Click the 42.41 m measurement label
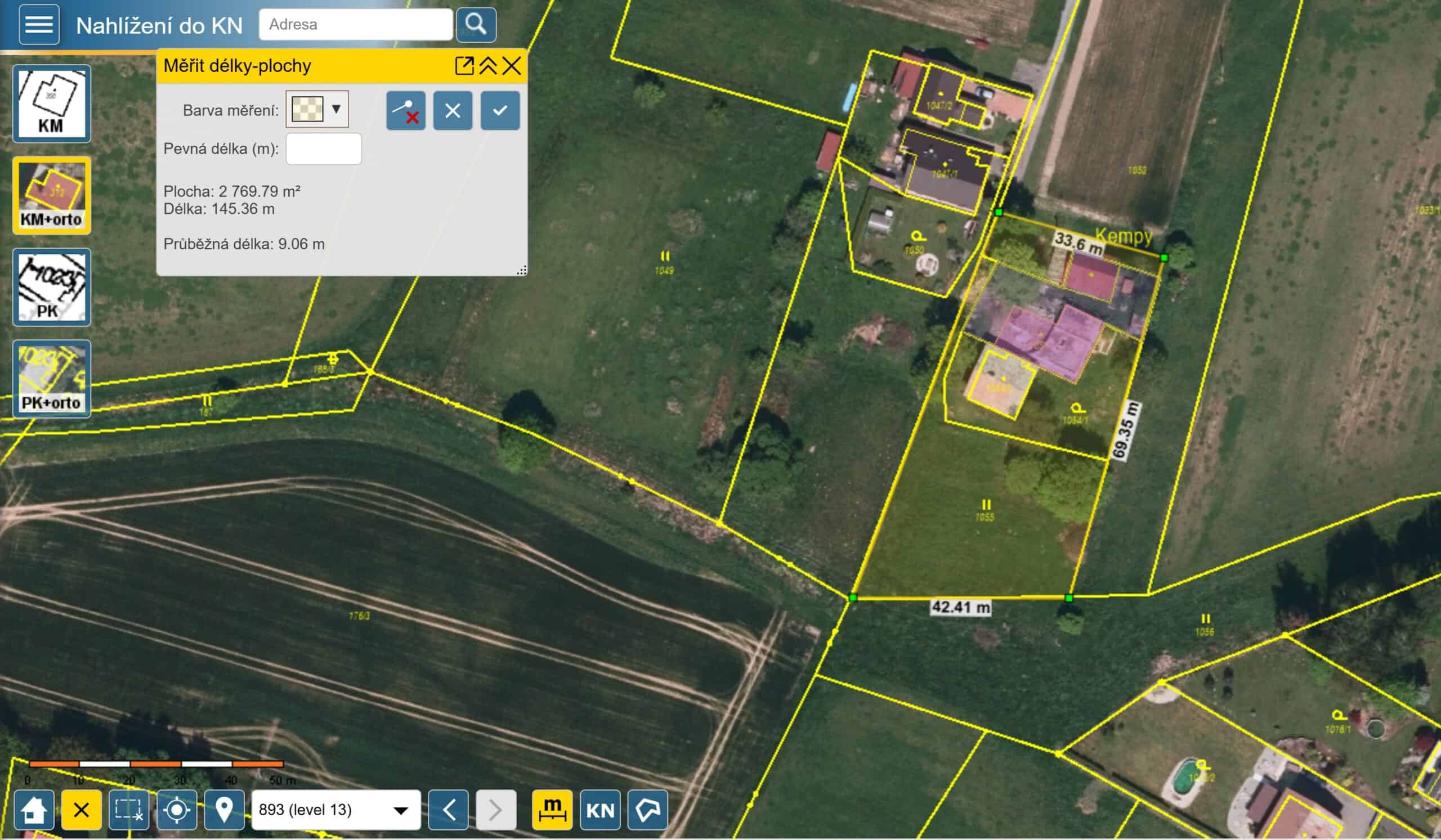1441x840 pixels. pos(961,607)
